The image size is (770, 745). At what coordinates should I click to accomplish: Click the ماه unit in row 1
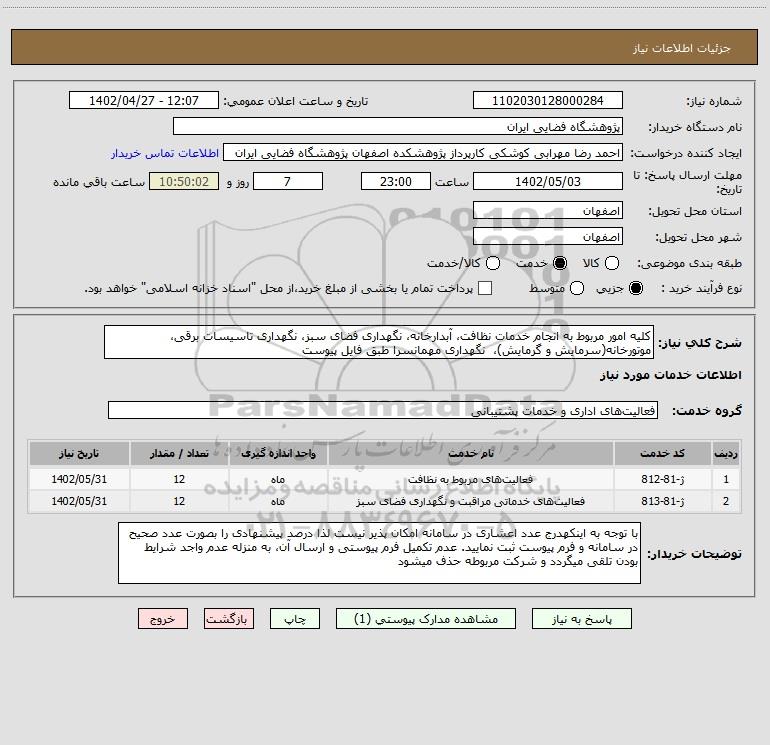278,479
